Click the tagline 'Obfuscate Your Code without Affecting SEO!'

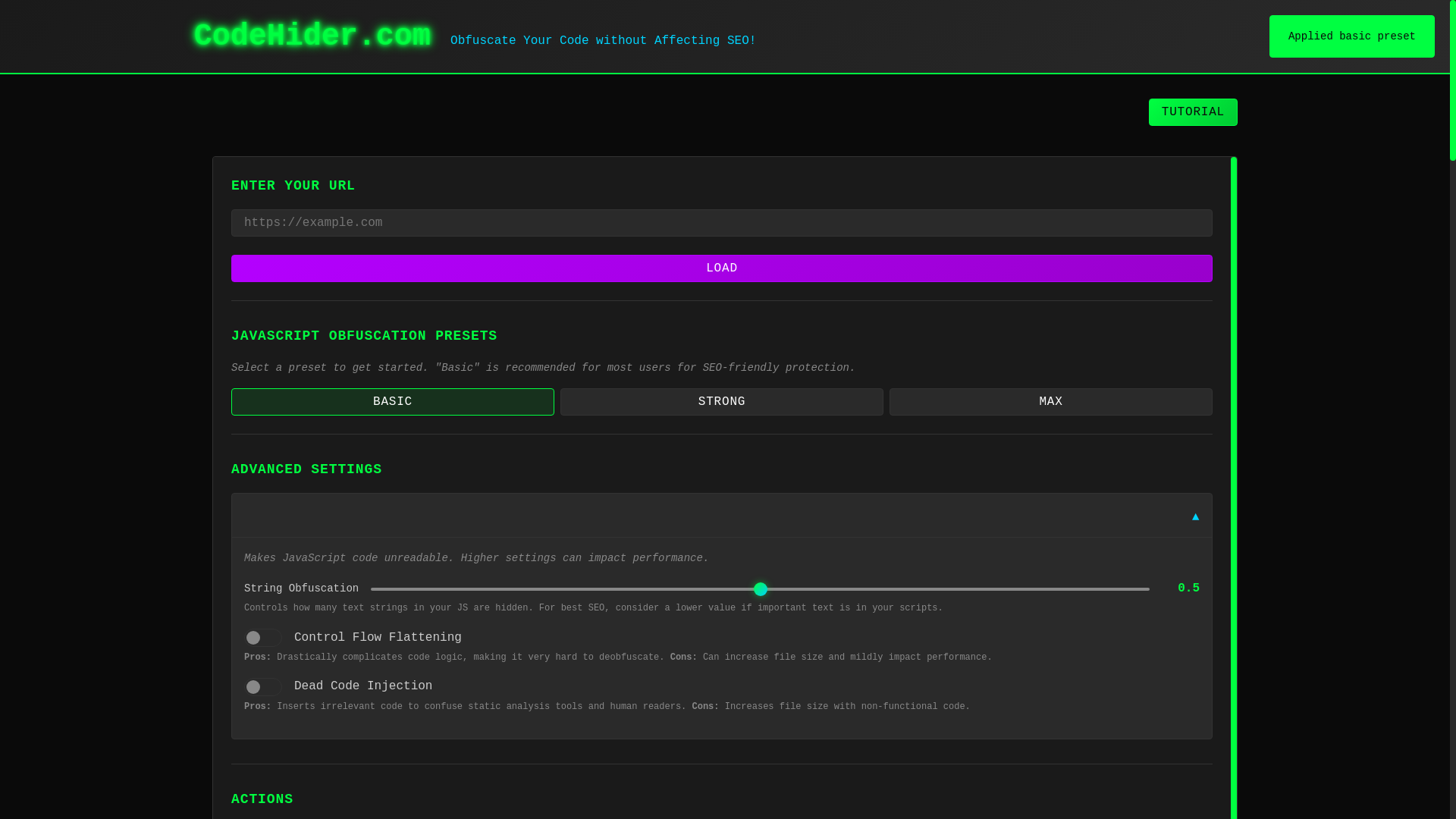[x=603, y=41]
